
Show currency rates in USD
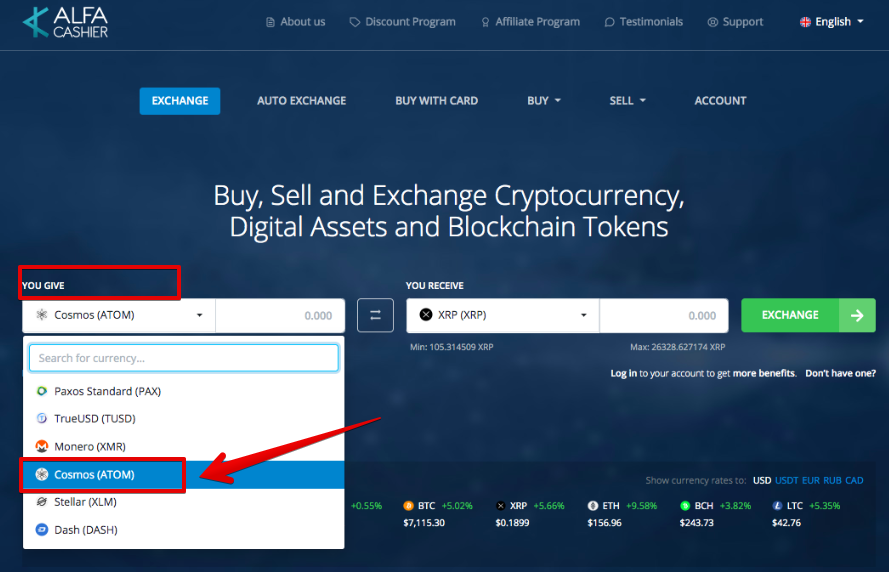click(x=762, y=480)
